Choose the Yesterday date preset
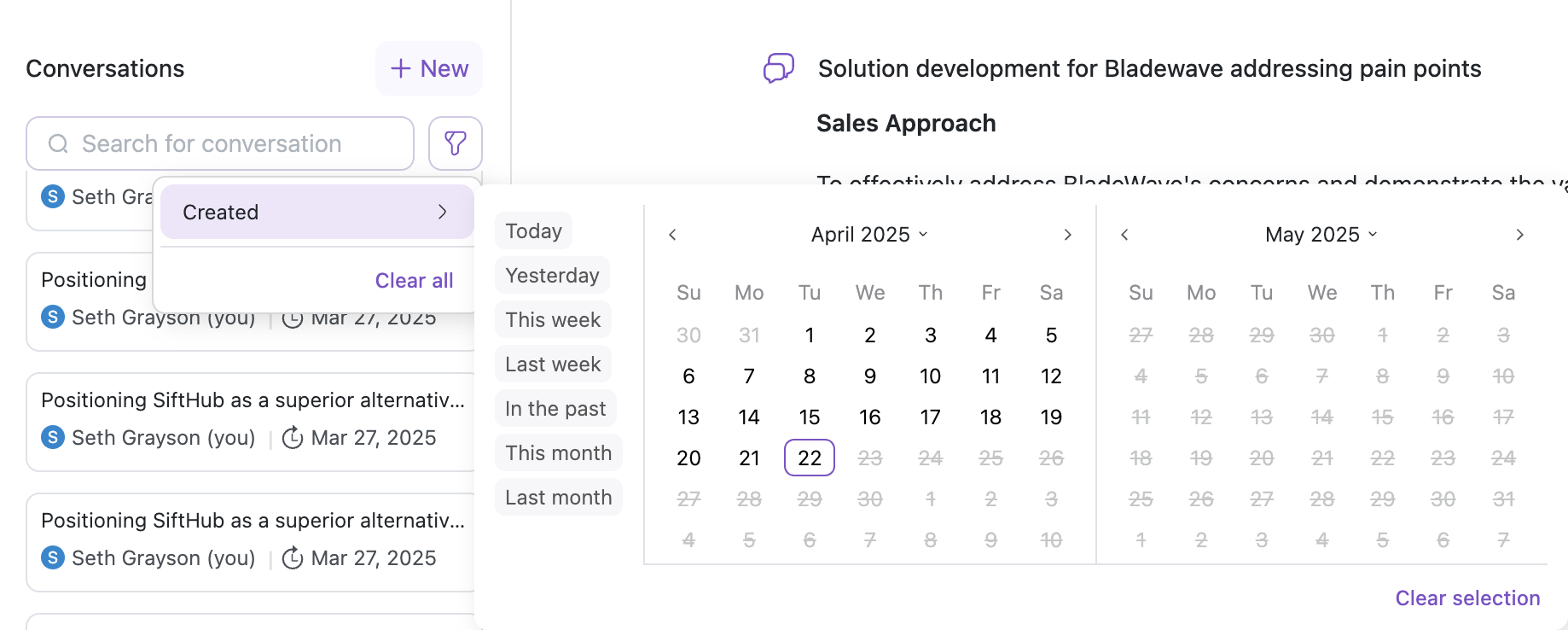1568x630 pixels. 552,275
